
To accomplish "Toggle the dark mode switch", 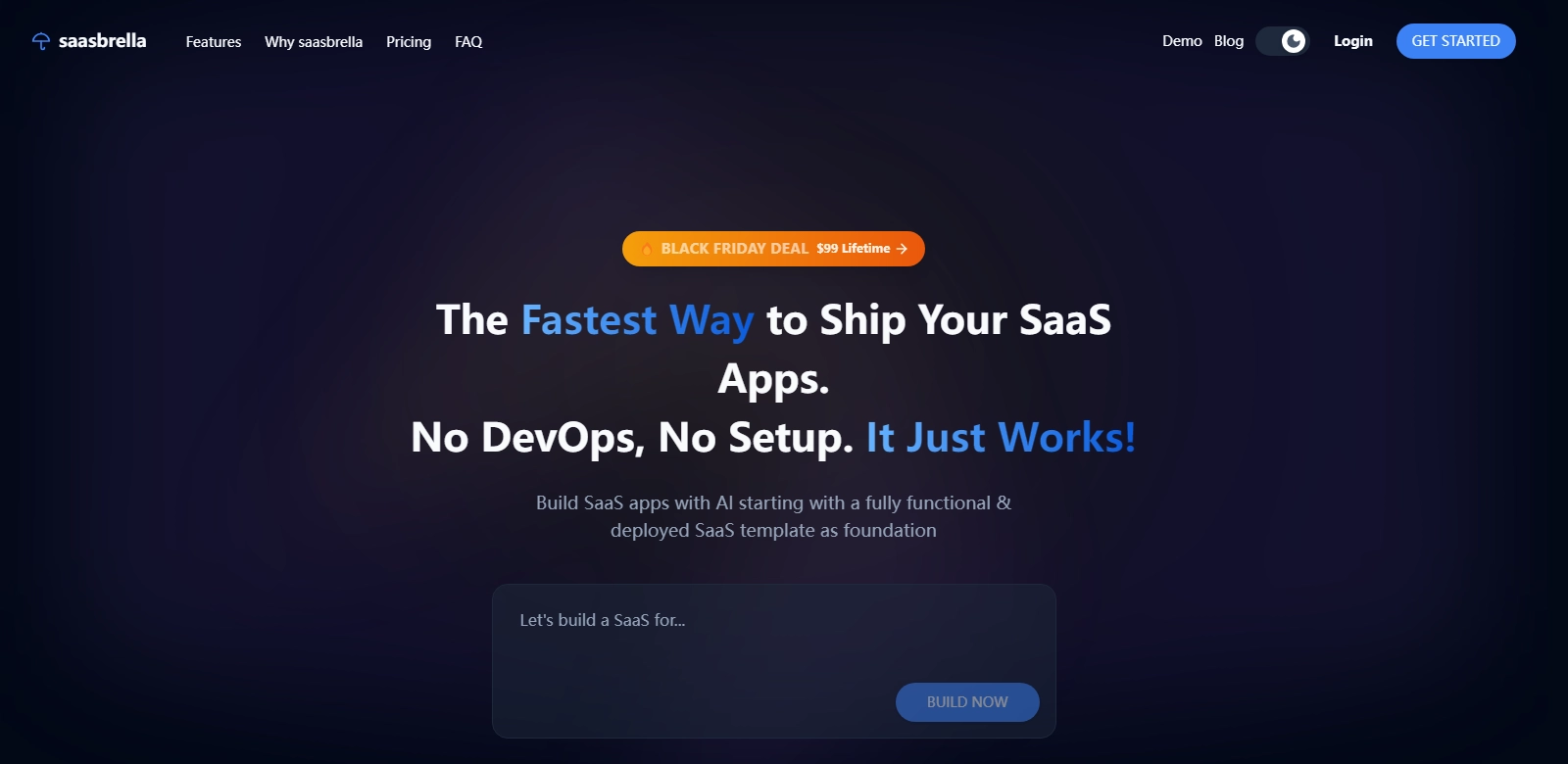I will coord(1283,41).
